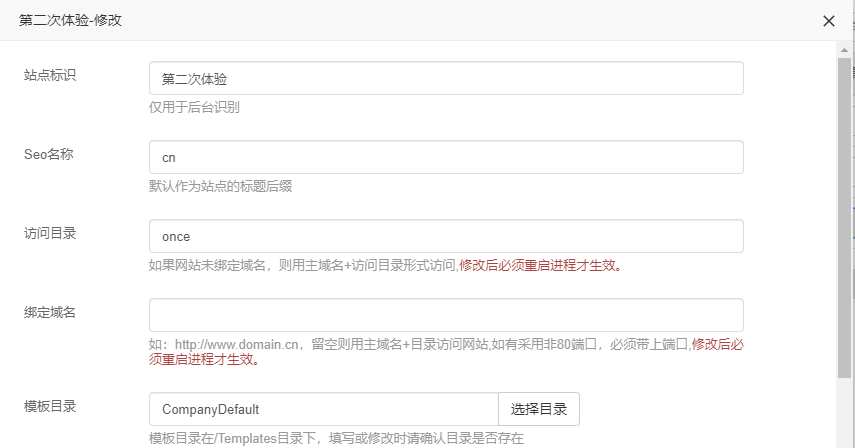Viewport: 855px width, 448px height.
Task: Click the dialog title 第二次体验-修改
Action: (72, 20)
